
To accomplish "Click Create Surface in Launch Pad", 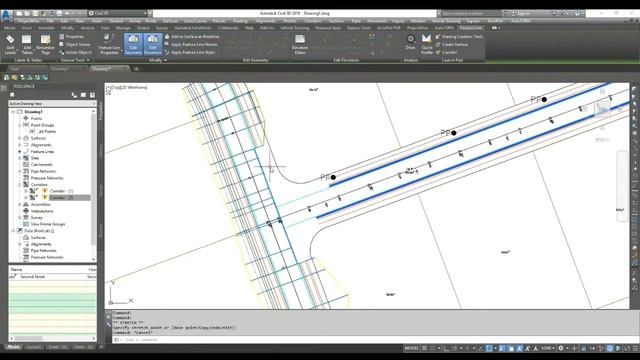I will pos(451,44).
